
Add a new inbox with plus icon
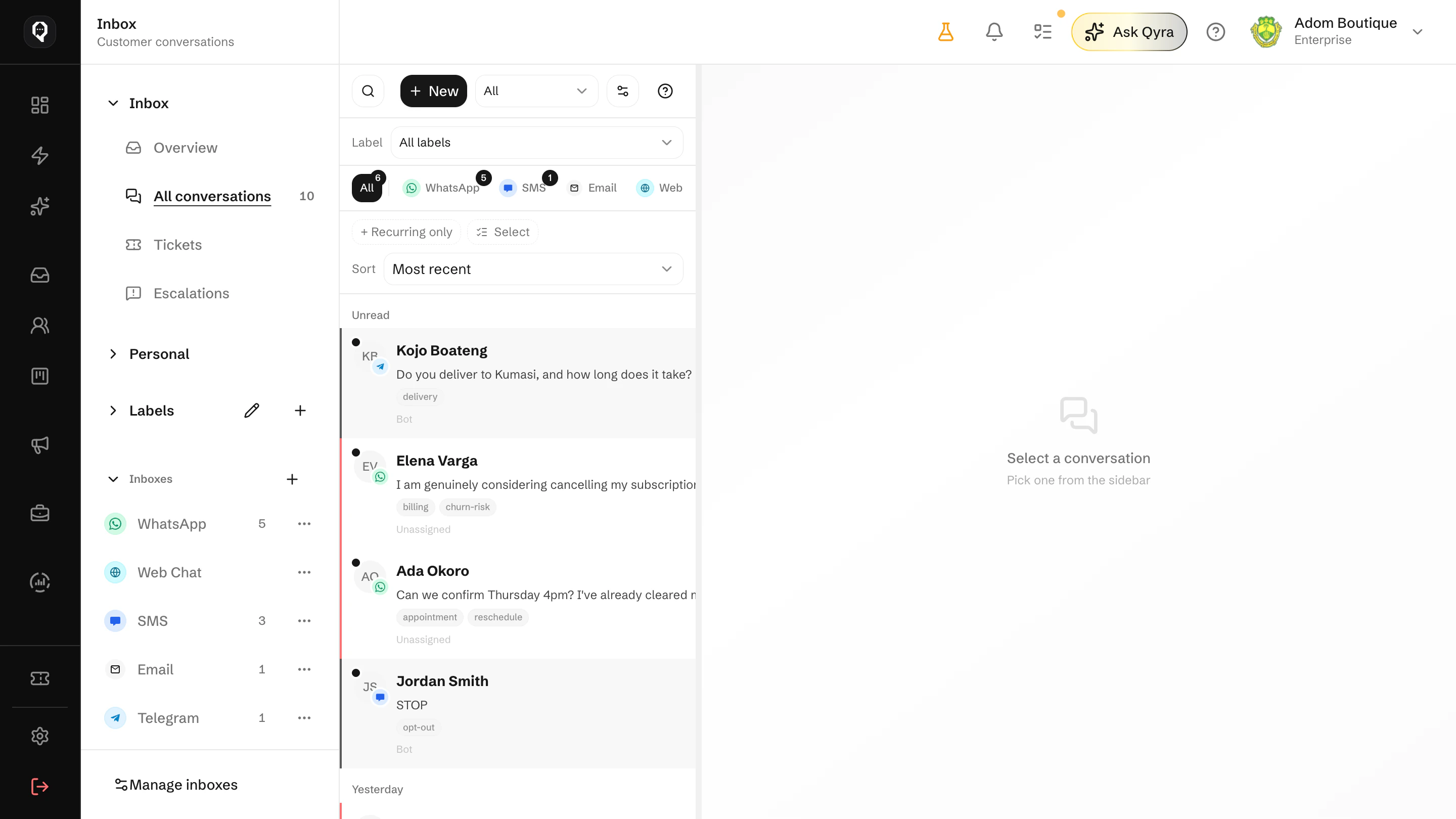pyautogui.click(x=292, y=479)
